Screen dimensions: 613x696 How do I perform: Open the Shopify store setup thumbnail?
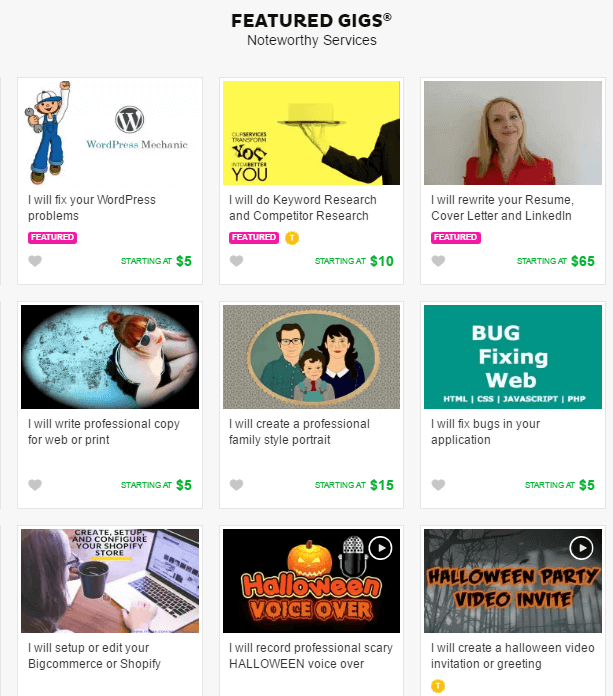[x=110, y=581]
